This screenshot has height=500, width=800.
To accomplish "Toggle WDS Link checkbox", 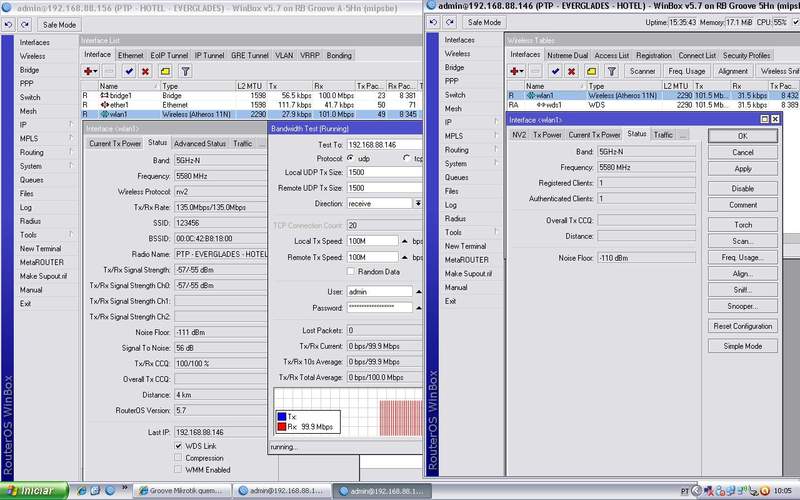I will (x=178, y=445).
